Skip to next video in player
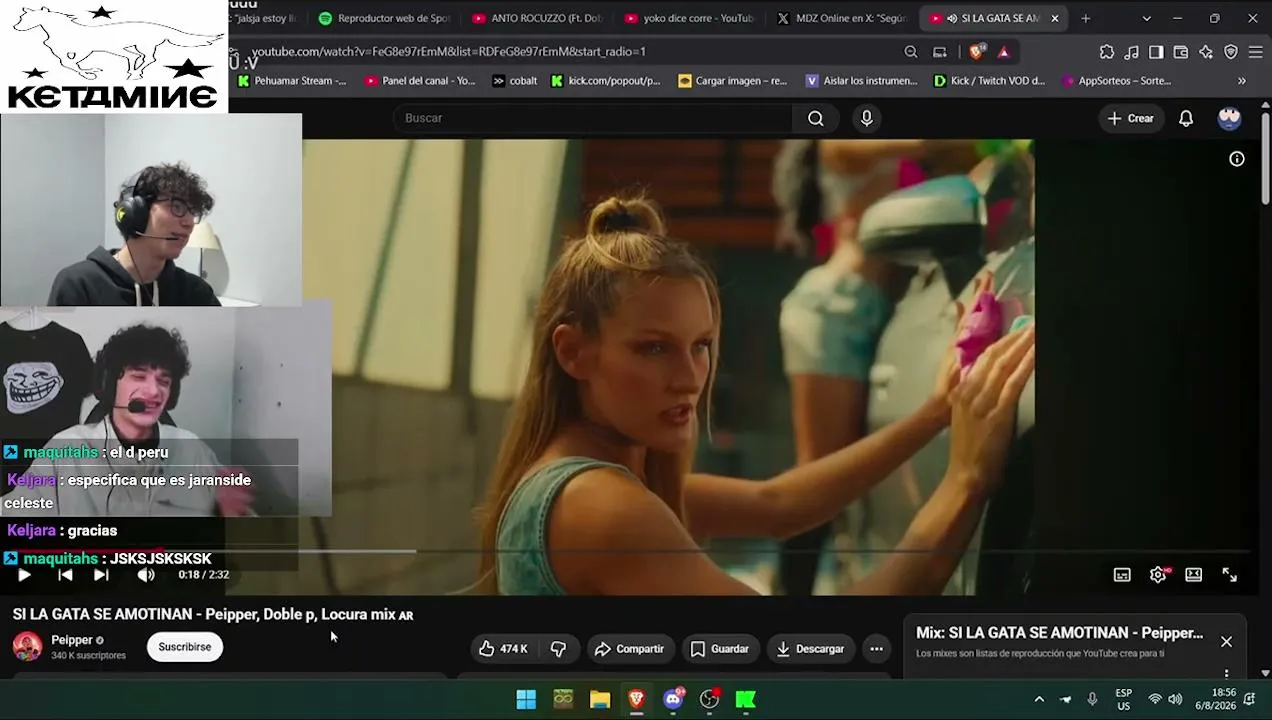The width and height of the screenshot is (1272, 720). click(101, 575)
